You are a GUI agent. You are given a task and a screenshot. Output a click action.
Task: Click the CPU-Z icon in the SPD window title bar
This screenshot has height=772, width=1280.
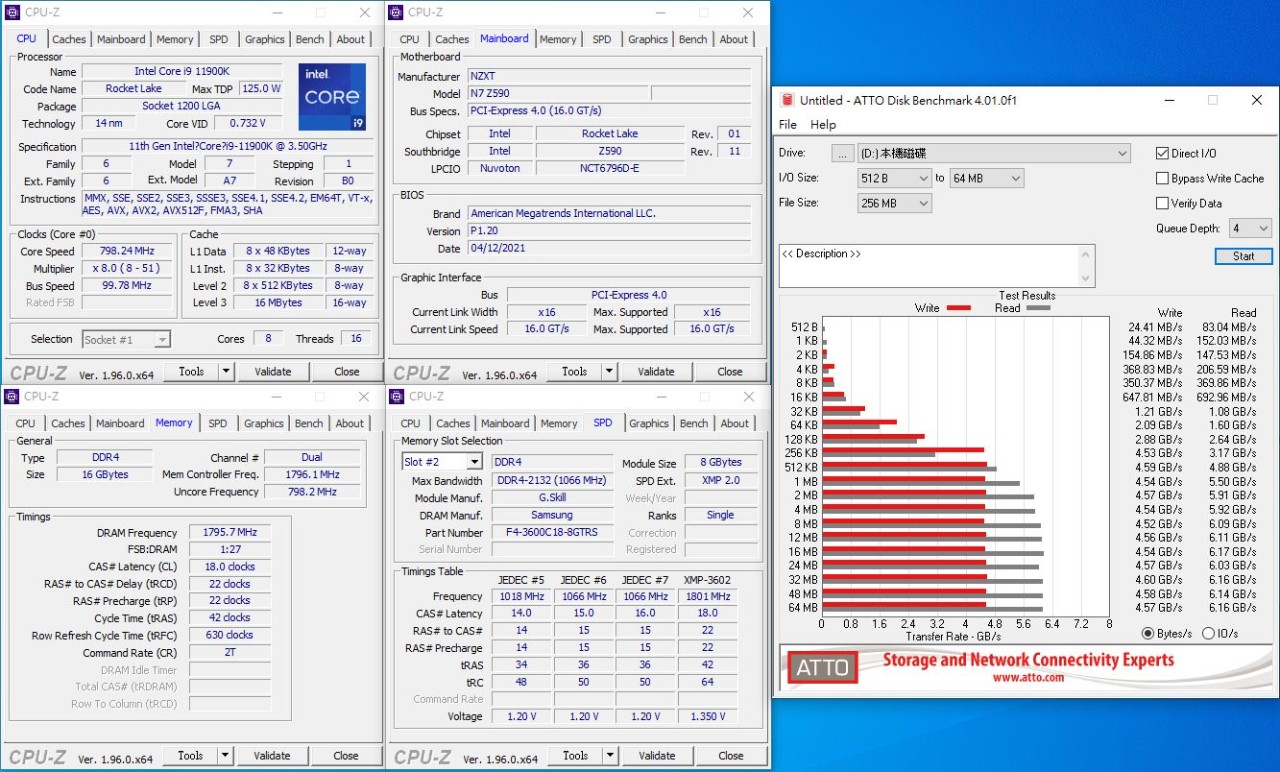[396, 396]
